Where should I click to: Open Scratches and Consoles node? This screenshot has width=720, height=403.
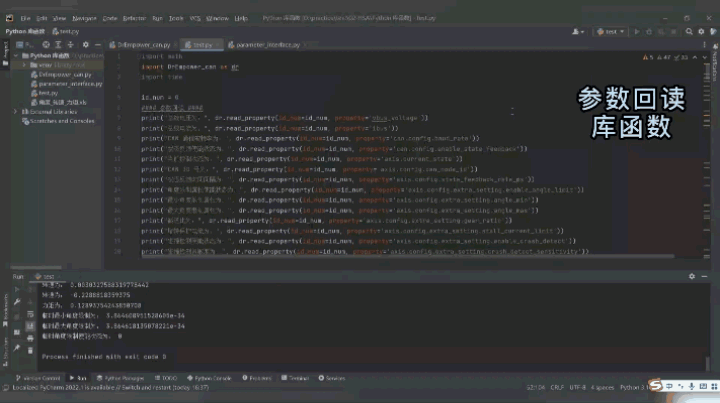58,121
